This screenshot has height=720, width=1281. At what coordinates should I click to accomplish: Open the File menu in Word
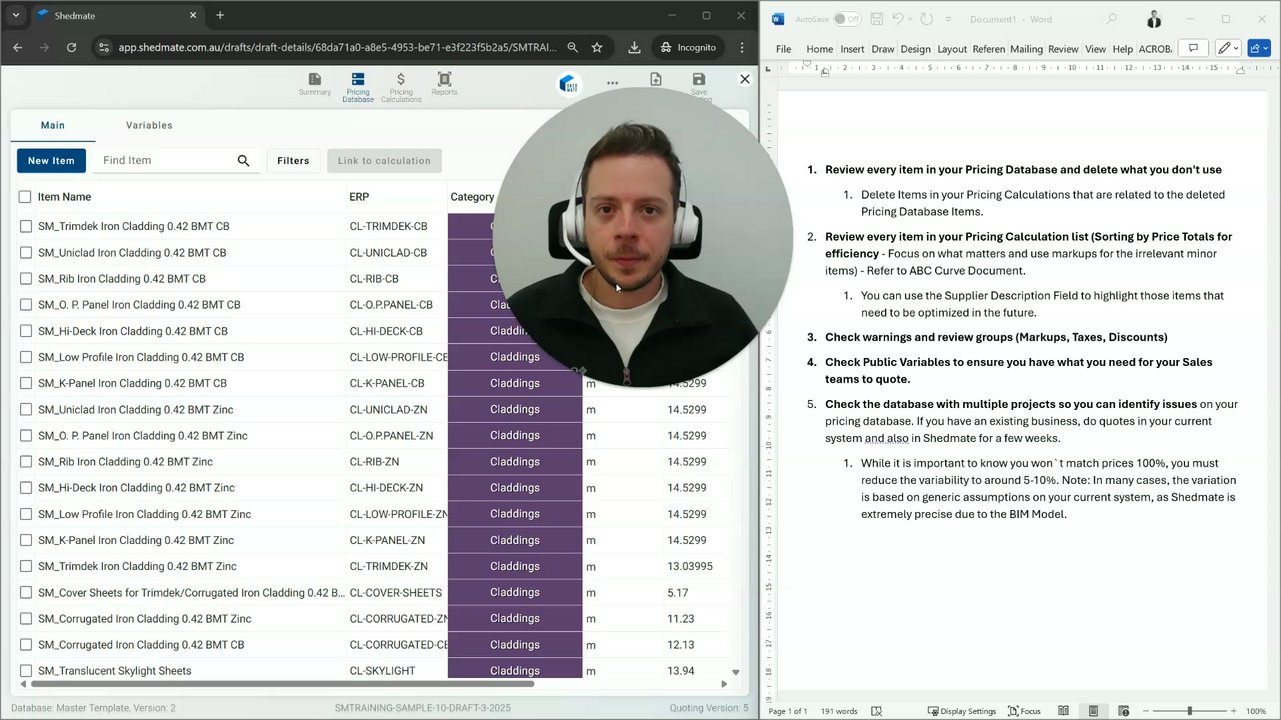tap(783, 49)
